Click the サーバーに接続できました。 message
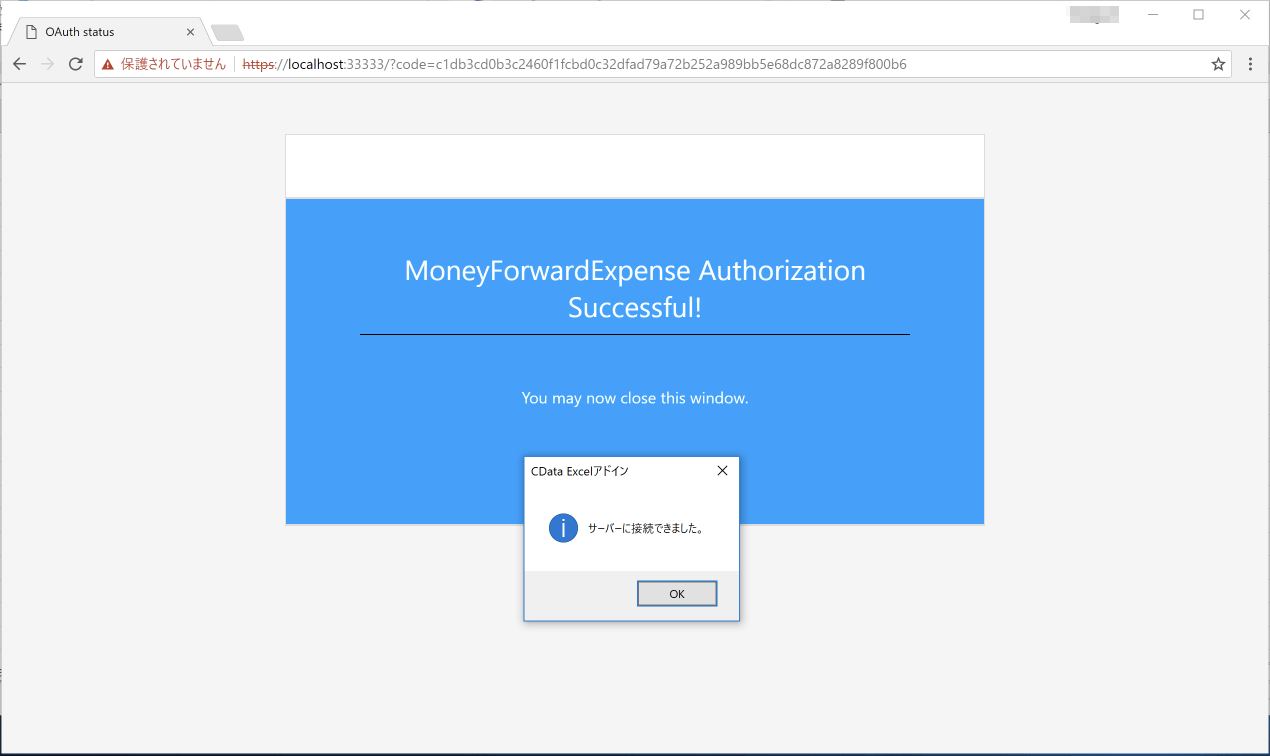Viewport: 1270px width, 756px height. coord(645,529)
